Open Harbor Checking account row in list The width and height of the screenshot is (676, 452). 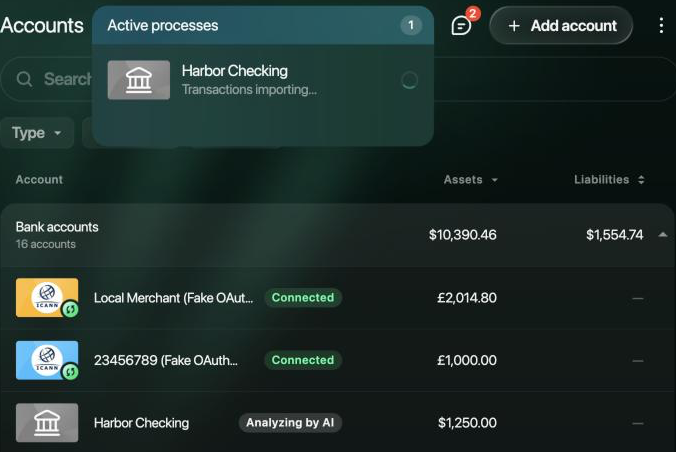(338, 423)
